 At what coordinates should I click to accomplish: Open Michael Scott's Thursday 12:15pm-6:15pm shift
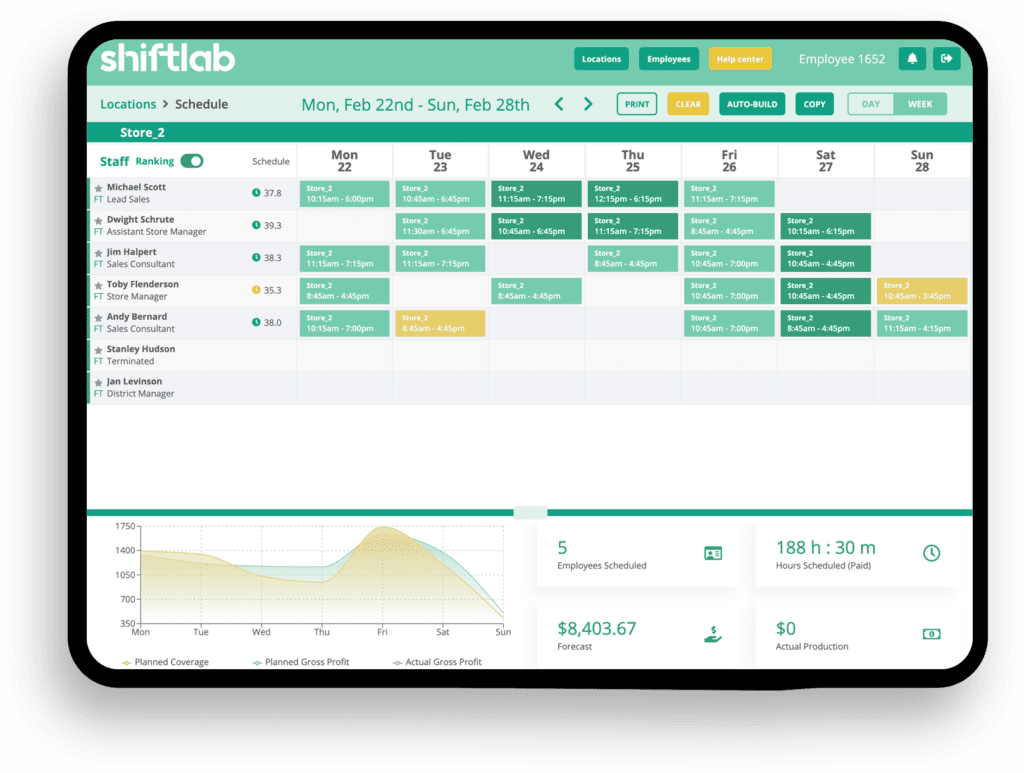(633, 194)
